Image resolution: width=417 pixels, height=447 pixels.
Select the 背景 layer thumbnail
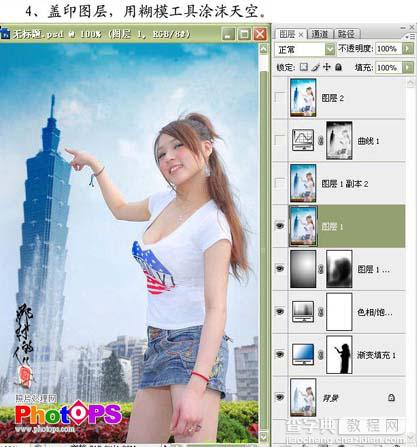[303, 397]
